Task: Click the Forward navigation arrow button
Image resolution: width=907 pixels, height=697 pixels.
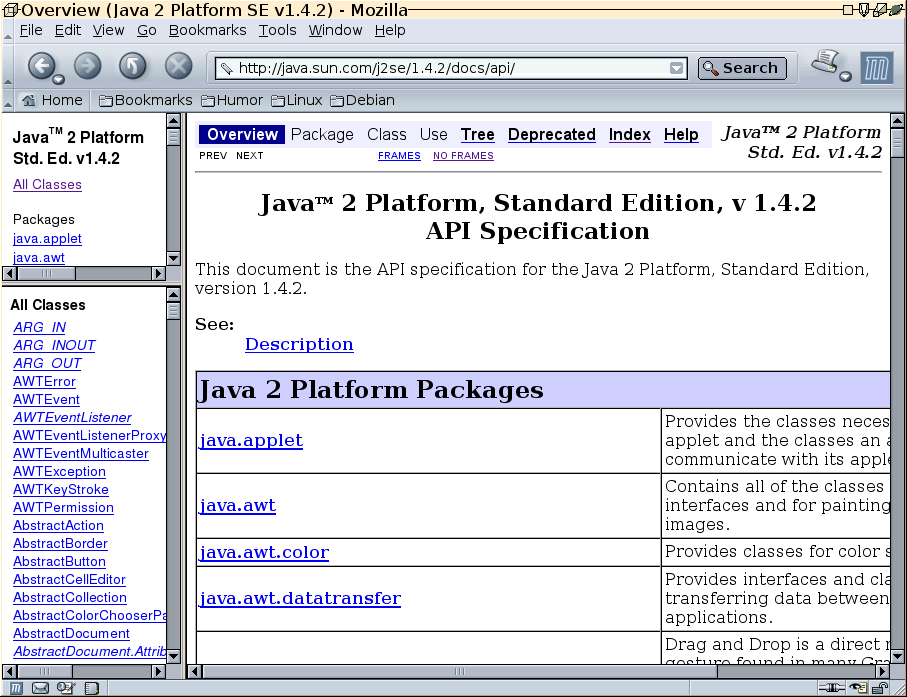Action: tap(87, 65)
